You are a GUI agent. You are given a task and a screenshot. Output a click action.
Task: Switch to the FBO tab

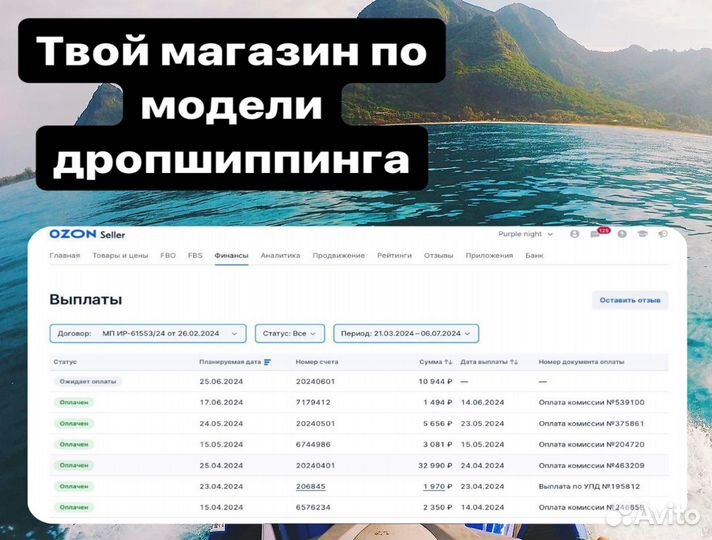tap(168, 256)
